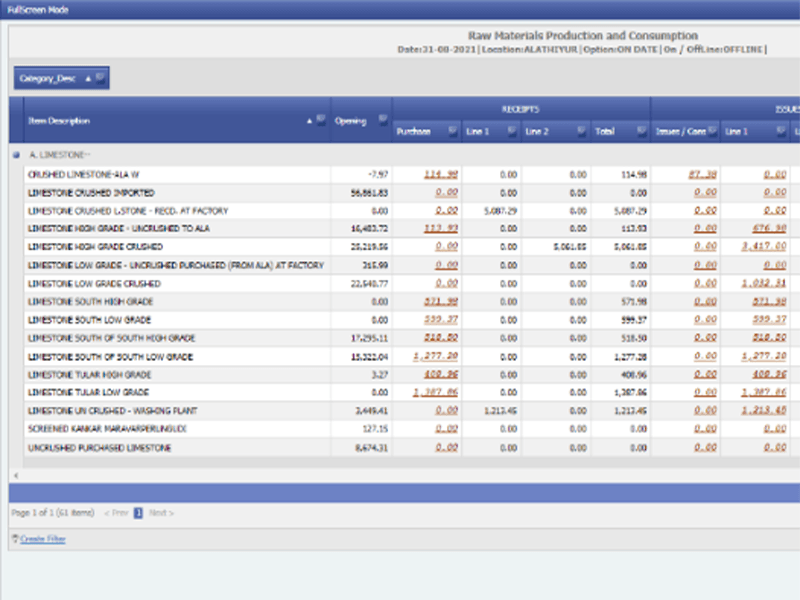This screenshot has width=800, height=600.
Task: Click the horizontal scrollbar left arrow
Action: pos(16,476)
